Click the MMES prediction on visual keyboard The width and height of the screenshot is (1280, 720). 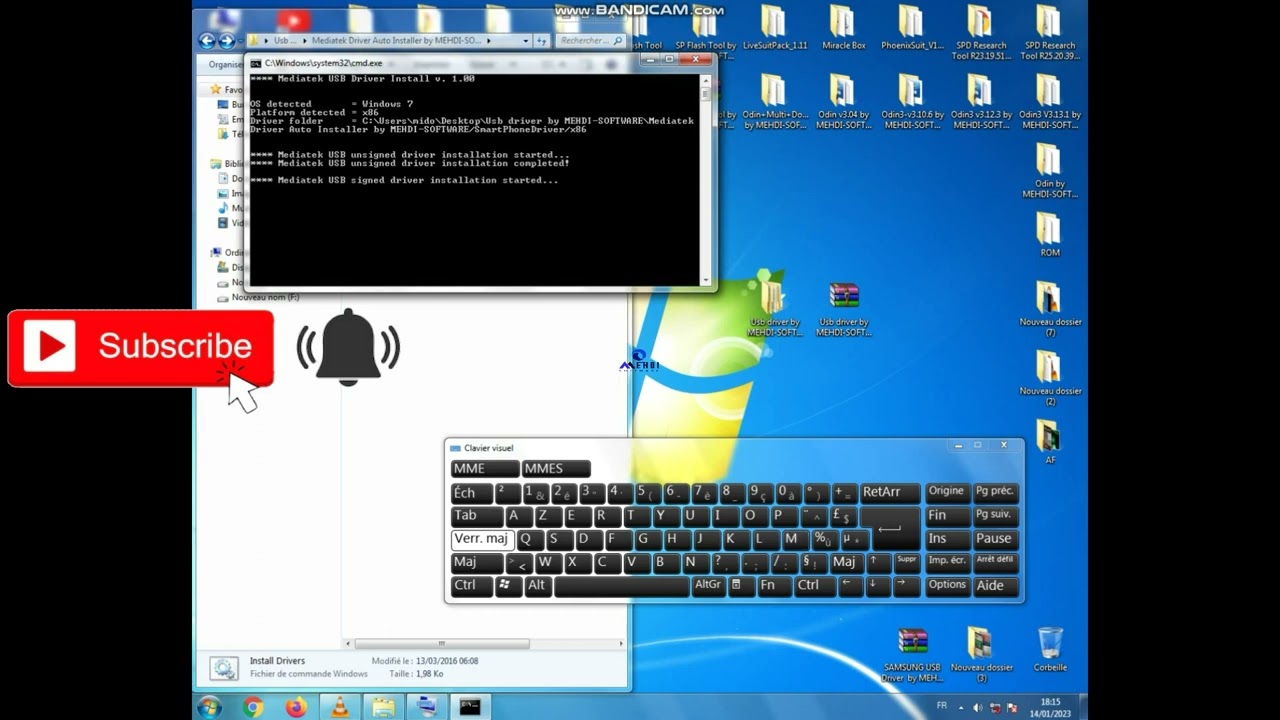(556, 469)
